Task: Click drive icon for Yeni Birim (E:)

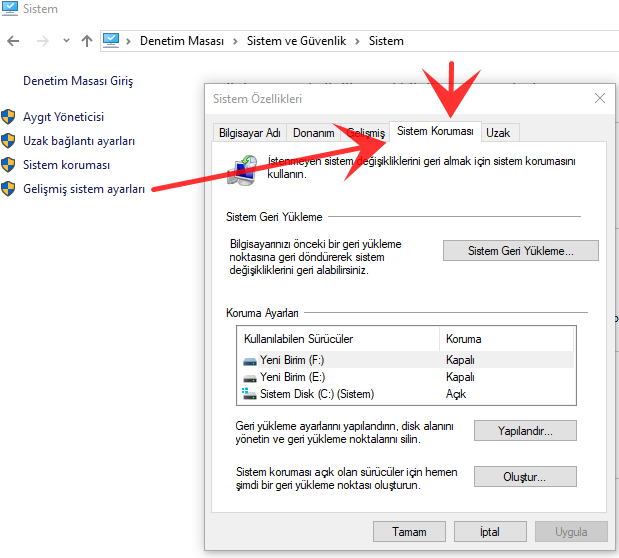Action: pos(249,378)
